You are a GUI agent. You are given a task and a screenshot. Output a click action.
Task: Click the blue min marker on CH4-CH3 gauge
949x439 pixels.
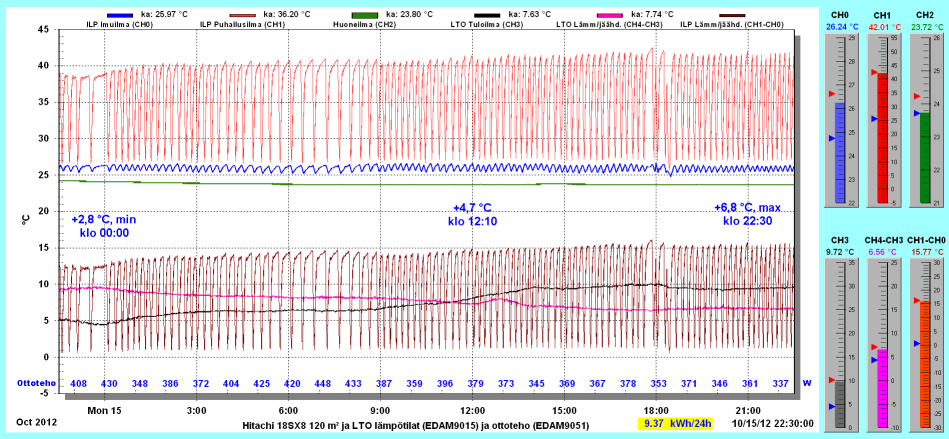point(874,360)
